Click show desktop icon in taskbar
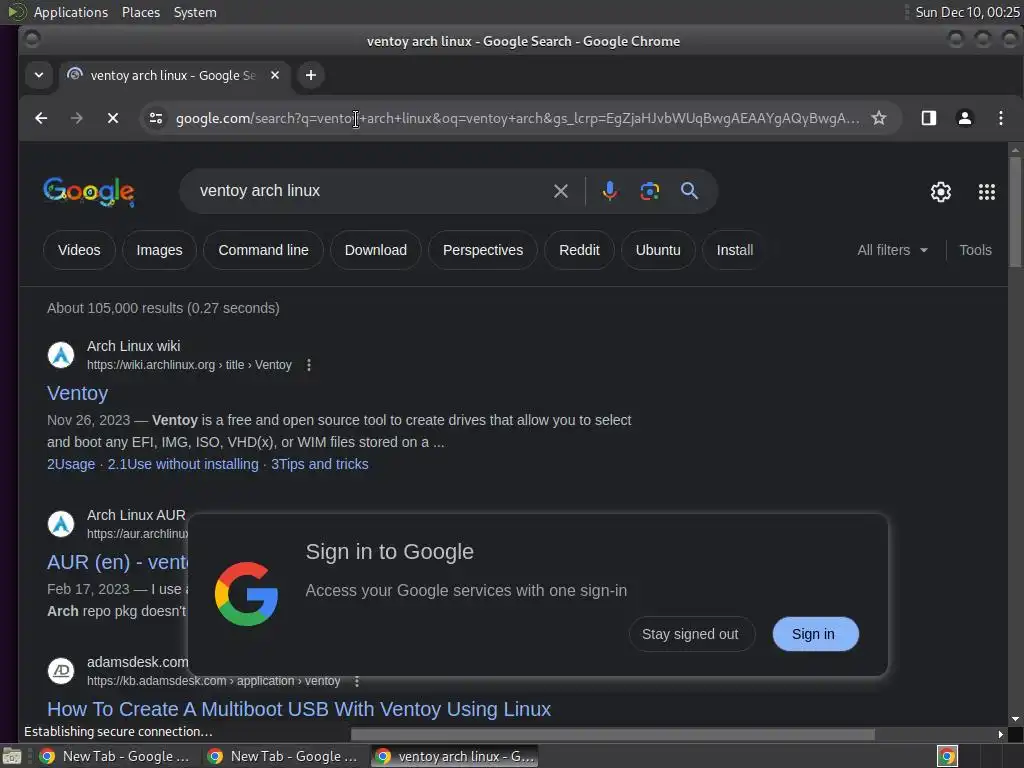Image resolution: width=1024 pixels, height=768 pixels. pos(12,756)
